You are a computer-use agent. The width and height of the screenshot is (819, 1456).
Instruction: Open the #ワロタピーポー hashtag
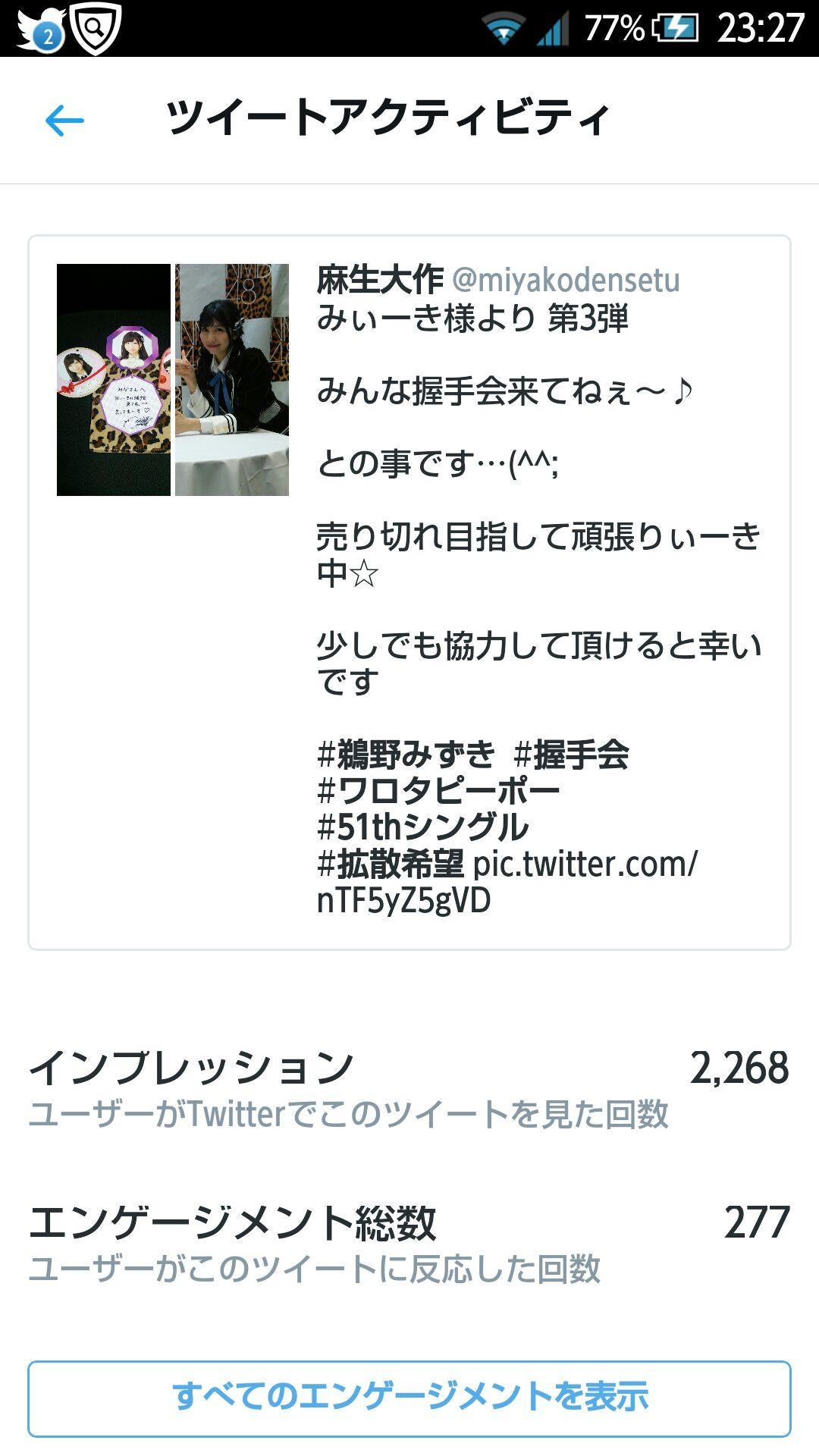pyautogui.click(x=438, y=791)
